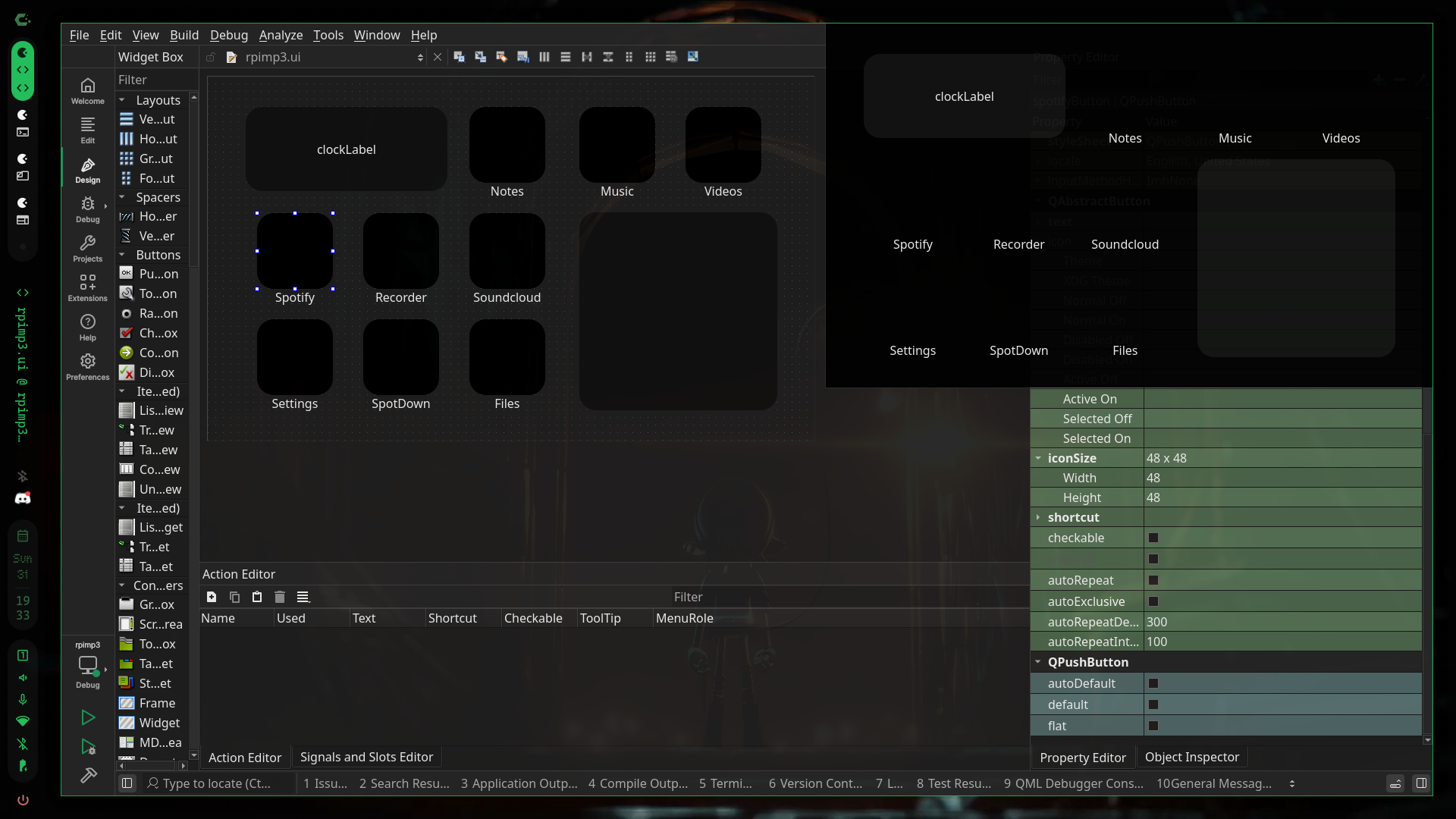Open the 1 Issues pane
Screen dimensions: 1456x819
click(325, 783)
